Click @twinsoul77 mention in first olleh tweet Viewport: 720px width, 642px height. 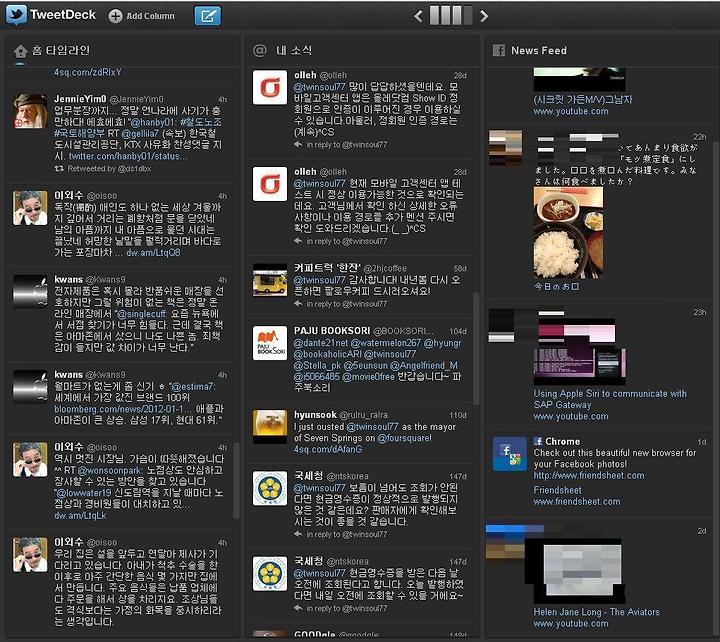pyautogui.click(x=320, y=87)
